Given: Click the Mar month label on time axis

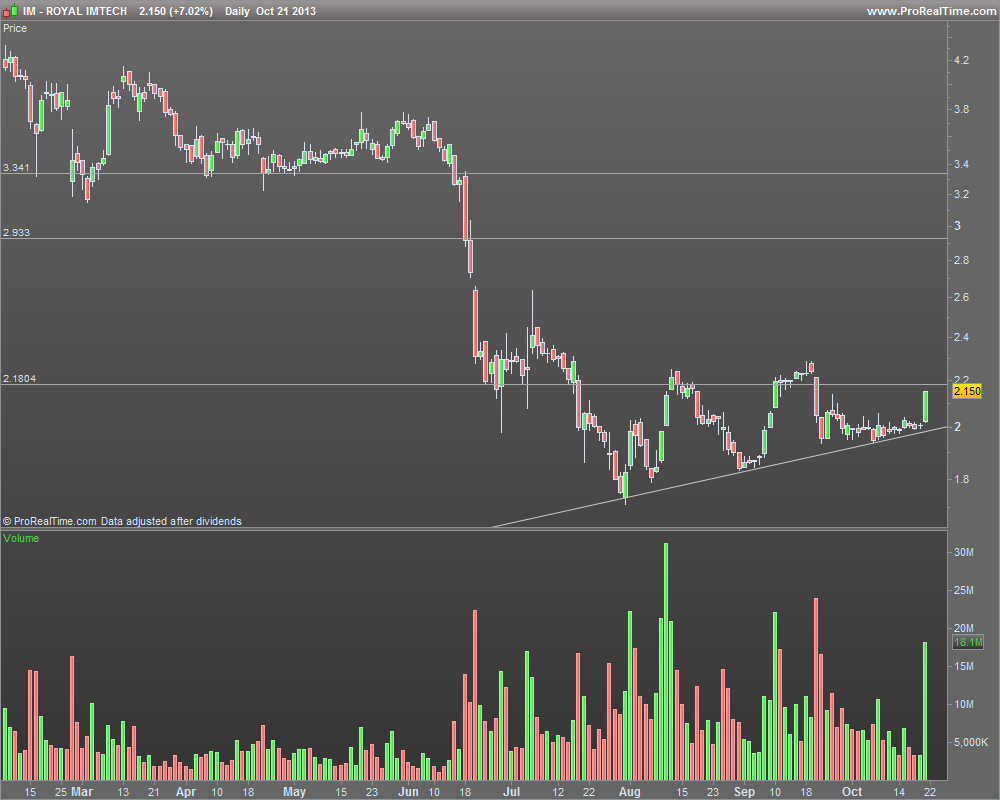Looking at the screenshot, I should coord(82,792).
